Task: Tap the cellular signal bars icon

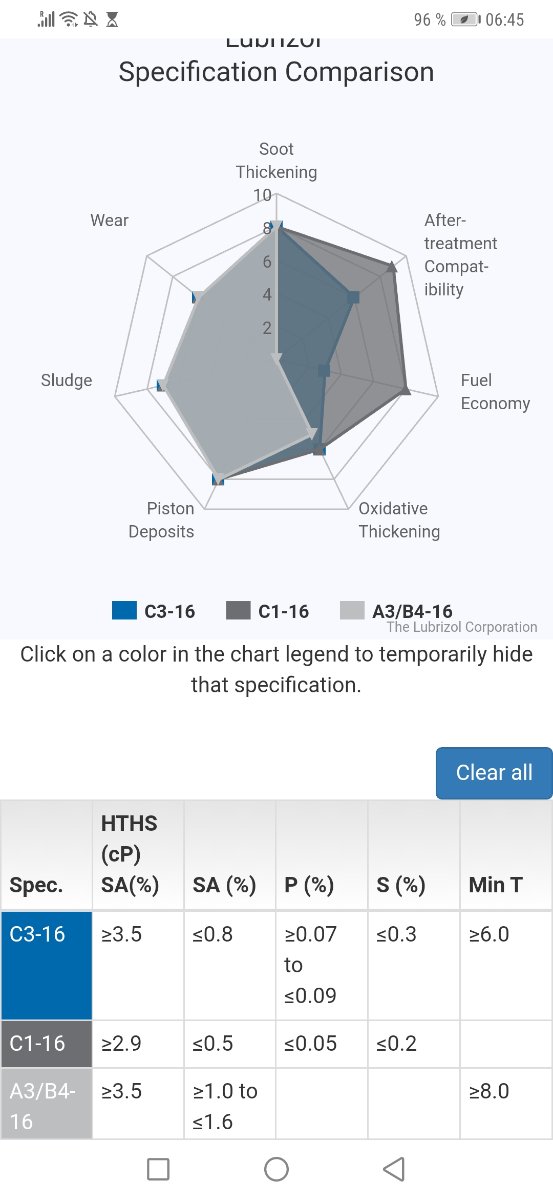Action: [x=46, y=19]
